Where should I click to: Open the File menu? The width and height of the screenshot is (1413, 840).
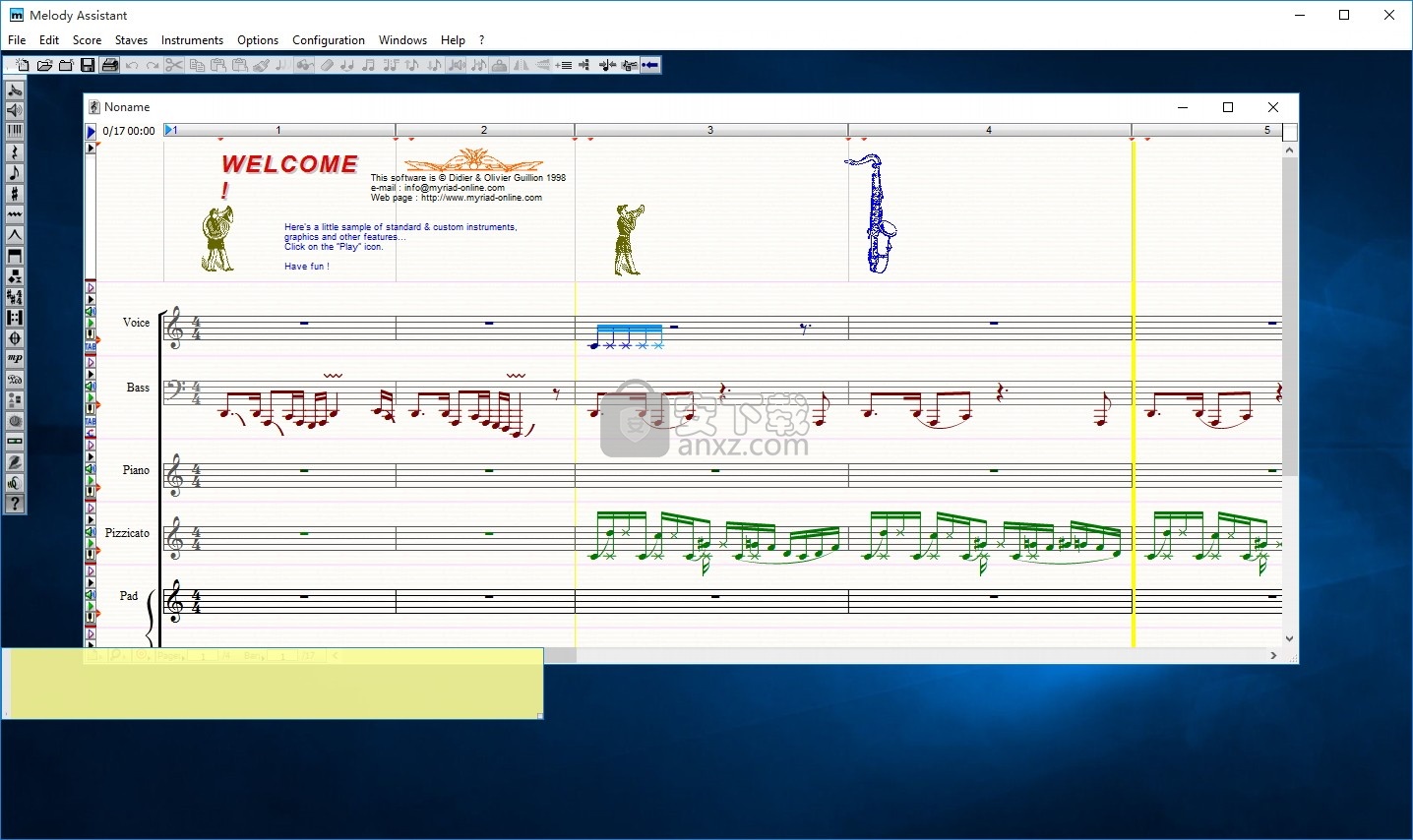(x=17, y=40)
